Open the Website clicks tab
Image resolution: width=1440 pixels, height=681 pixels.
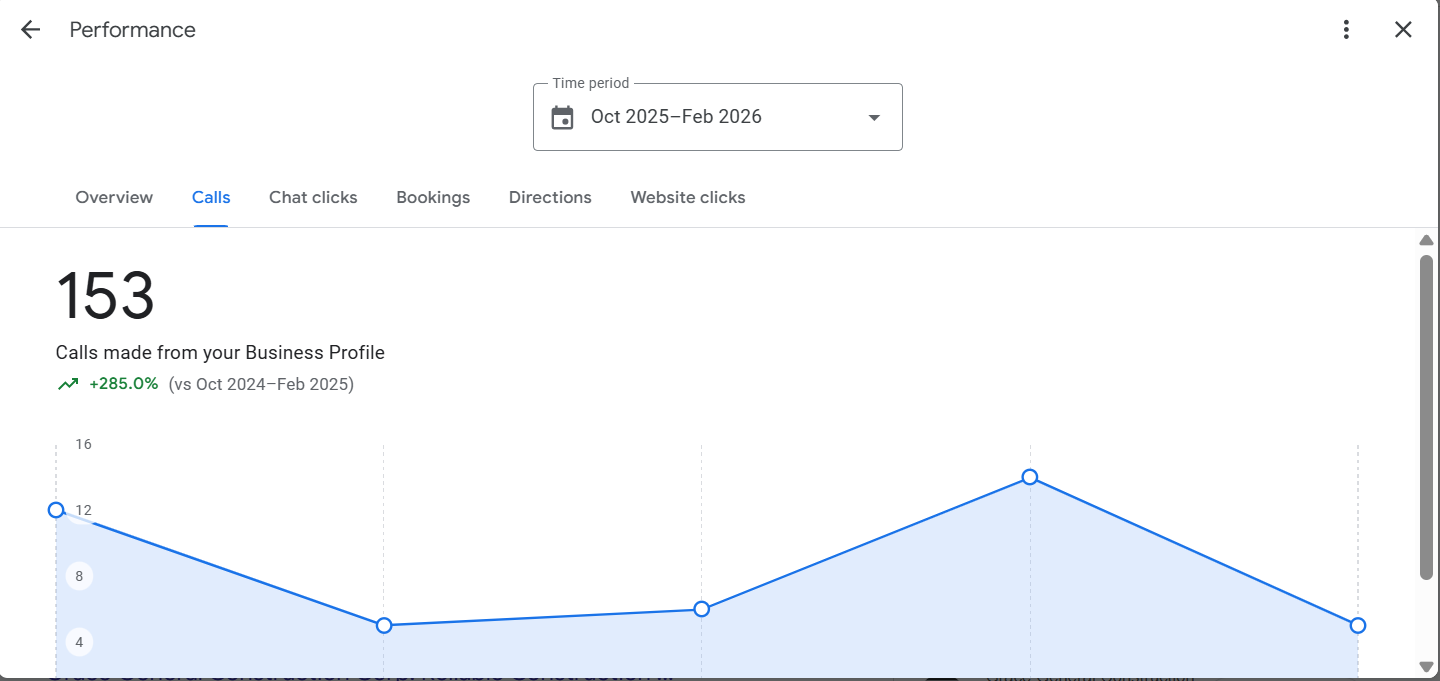(688, 198)
